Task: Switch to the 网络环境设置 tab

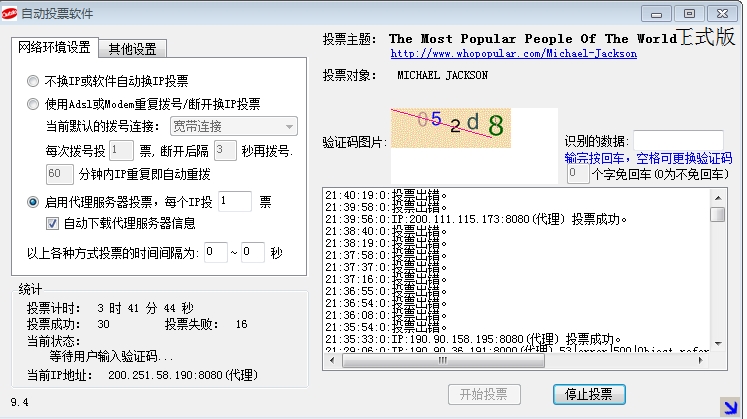Action: (x=54, y=47)
